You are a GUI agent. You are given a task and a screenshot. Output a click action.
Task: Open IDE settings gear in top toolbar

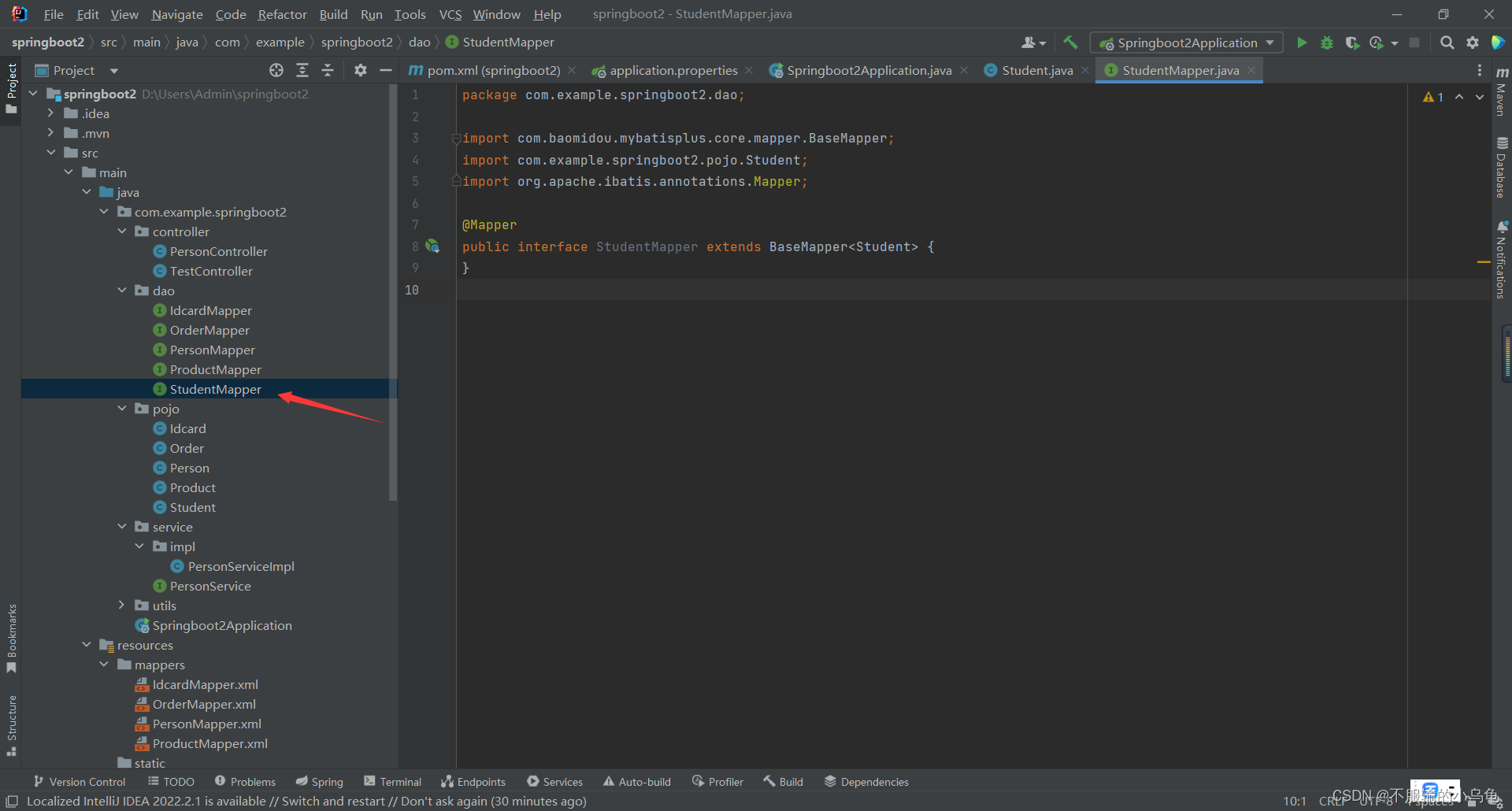[1472, 43]
